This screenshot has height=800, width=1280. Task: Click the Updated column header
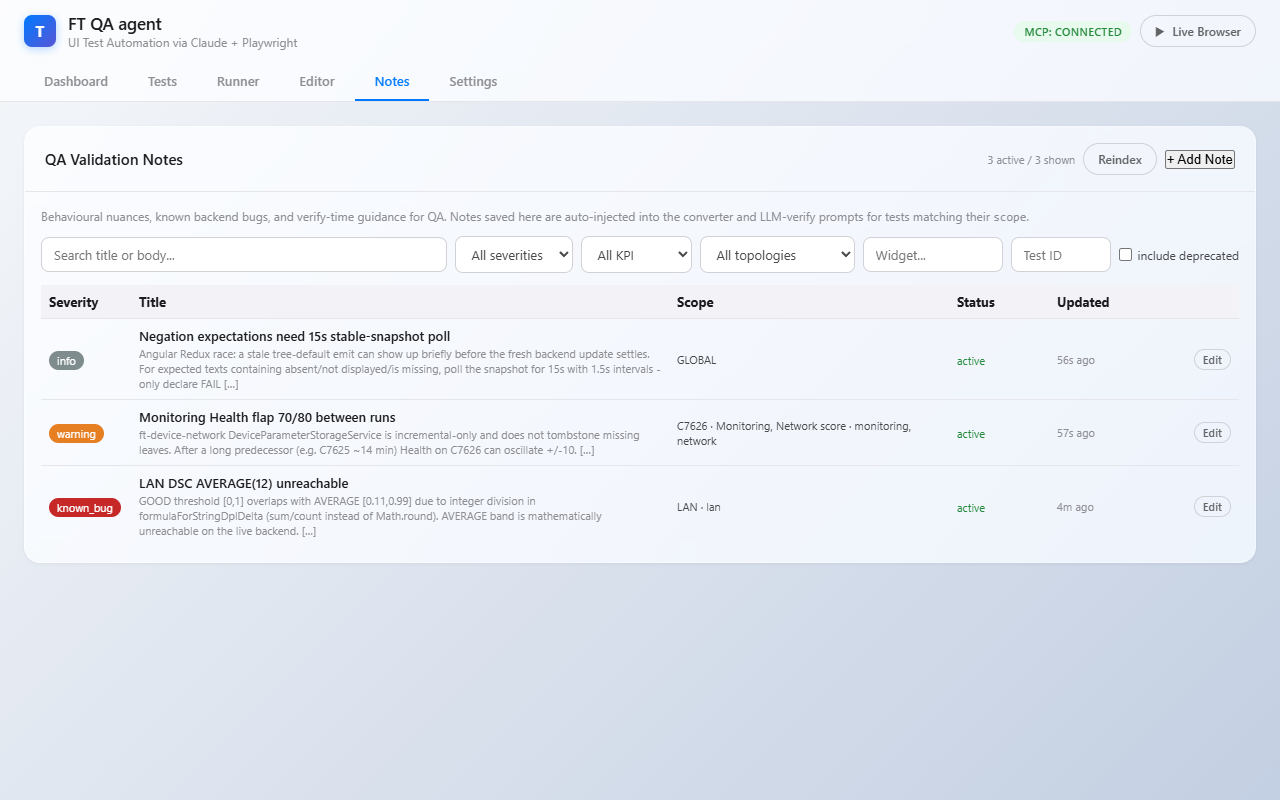click(x=1083, y=302)
